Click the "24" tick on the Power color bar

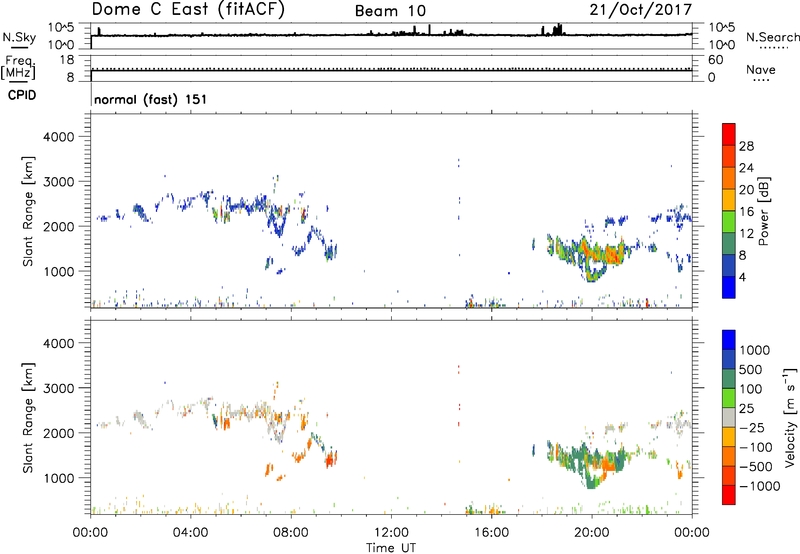coord(746,168)
